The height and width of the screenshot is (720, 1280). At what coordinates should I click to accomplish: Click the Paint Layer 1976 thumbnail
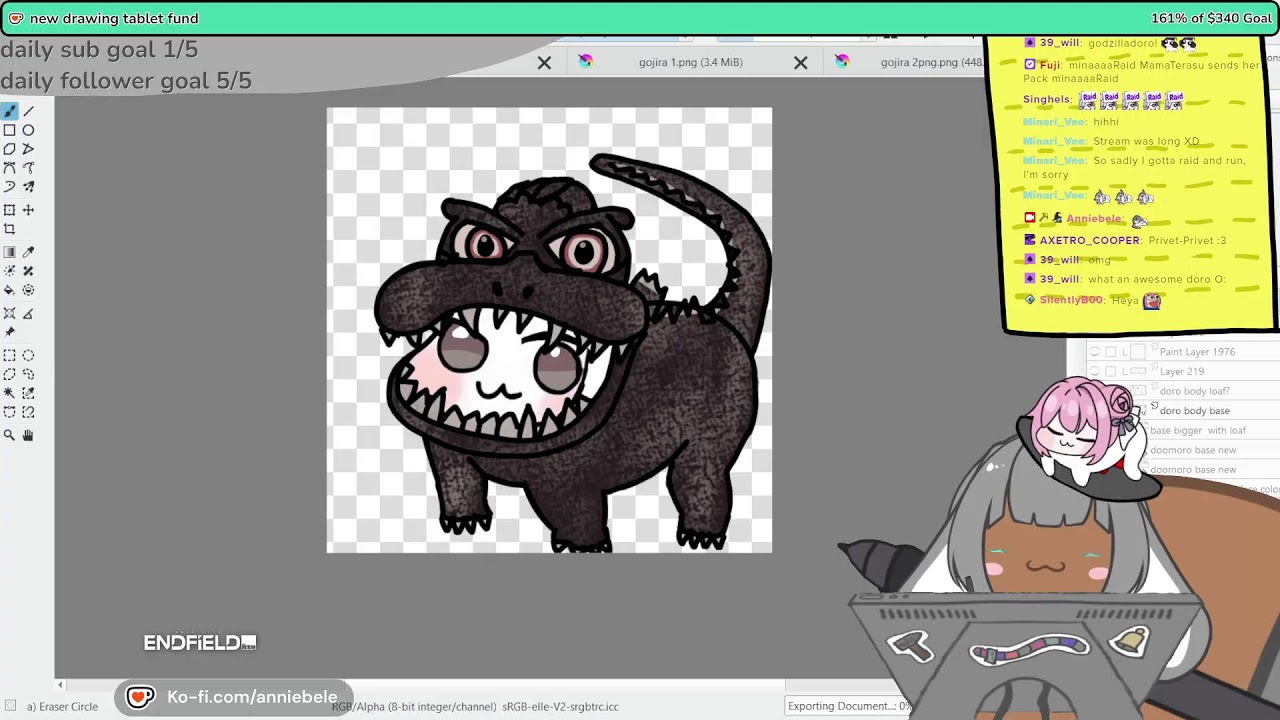1138,352
